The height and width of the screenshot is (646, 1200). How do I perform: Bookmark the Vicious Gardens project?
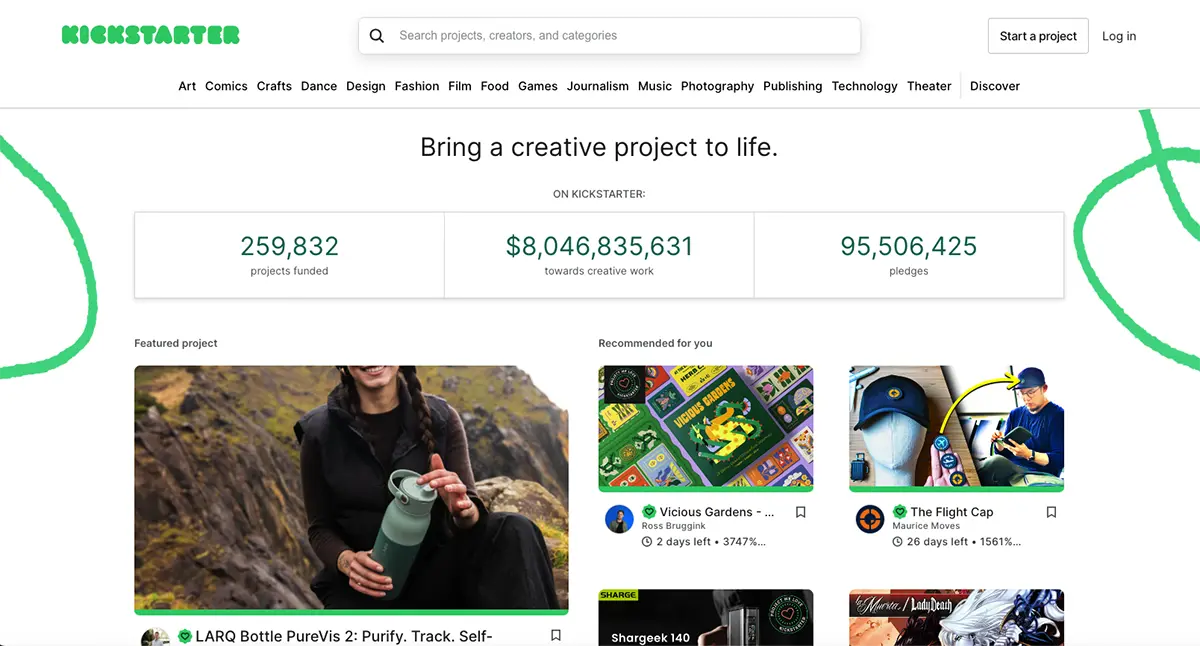tap(800, 512)
